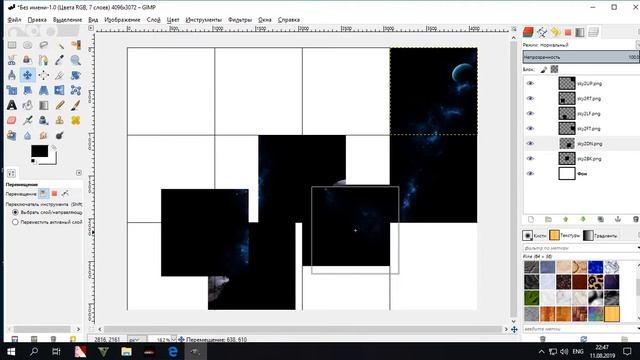The width and height of the screenshot is (640, 360).
Task: Open the tool options panel menu
Action: click(79, 173)
